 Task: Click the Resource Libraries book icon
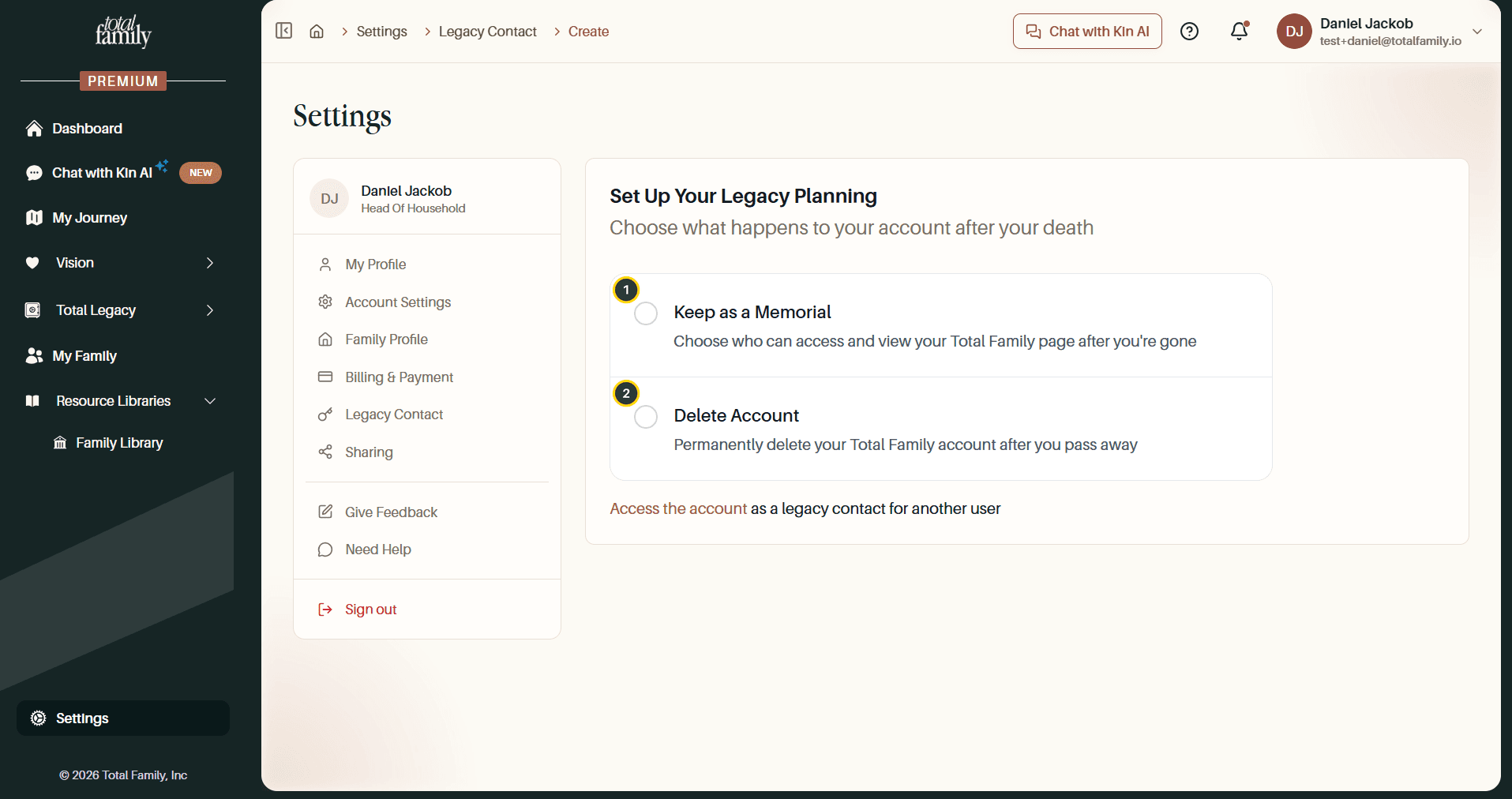[32, 401]
